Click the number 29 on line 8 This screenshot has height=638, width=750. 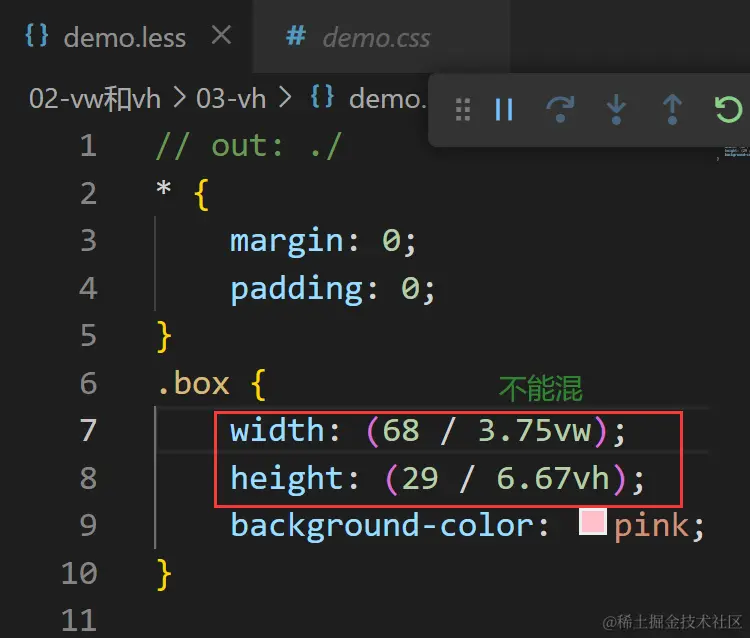coord(420,478)
